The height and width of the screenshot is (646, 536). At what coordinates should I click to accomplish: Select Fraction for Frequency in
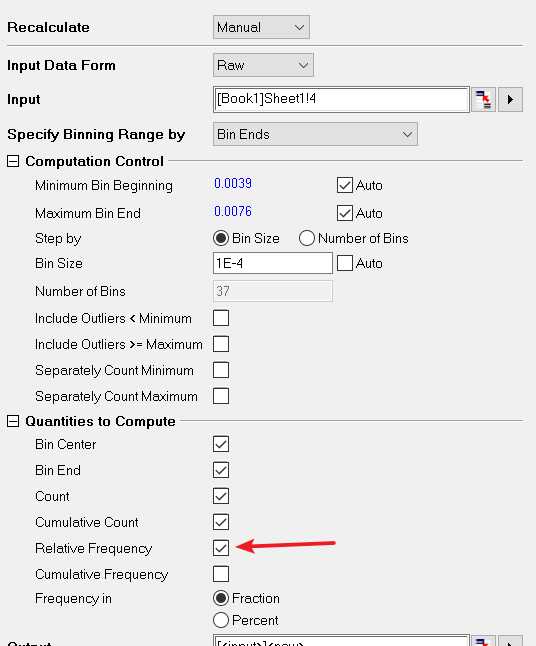[x=221, y=598]
